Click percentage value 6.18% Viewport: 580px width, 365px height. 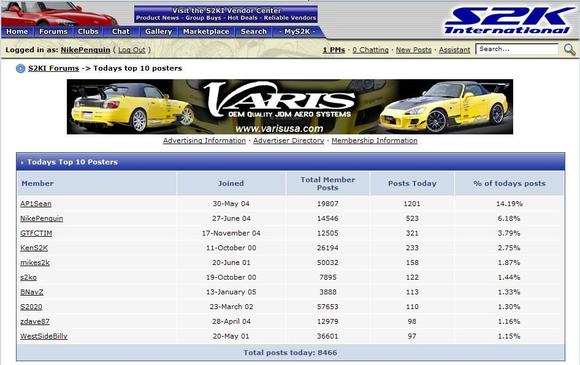click(509, 219)
